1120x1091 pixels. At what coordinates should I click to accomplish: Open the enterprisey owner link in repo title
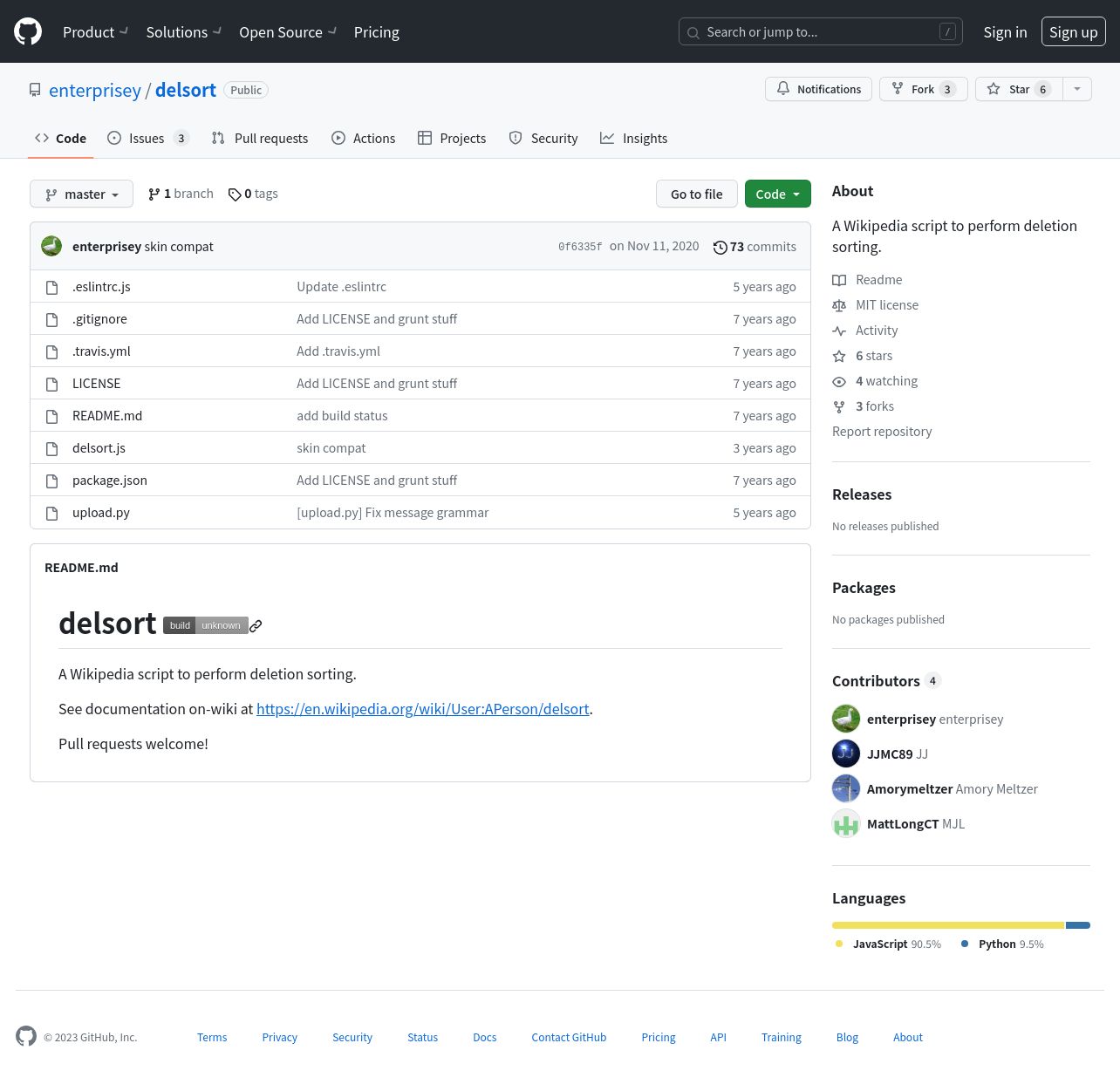tap(95, 91)
